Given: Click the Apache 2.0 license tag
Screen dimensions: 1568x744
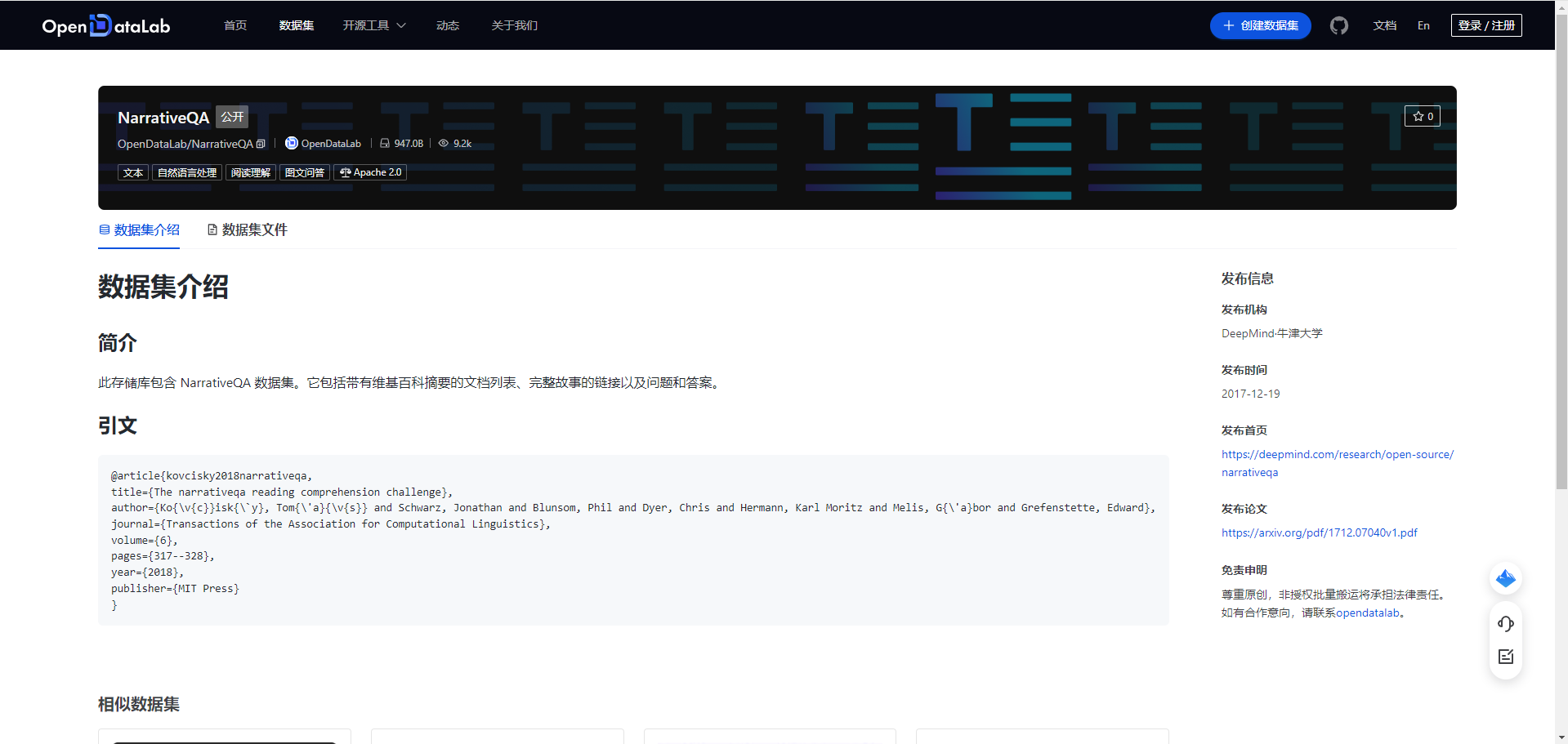Looking at the screenshot, I should tap(370, 172).
